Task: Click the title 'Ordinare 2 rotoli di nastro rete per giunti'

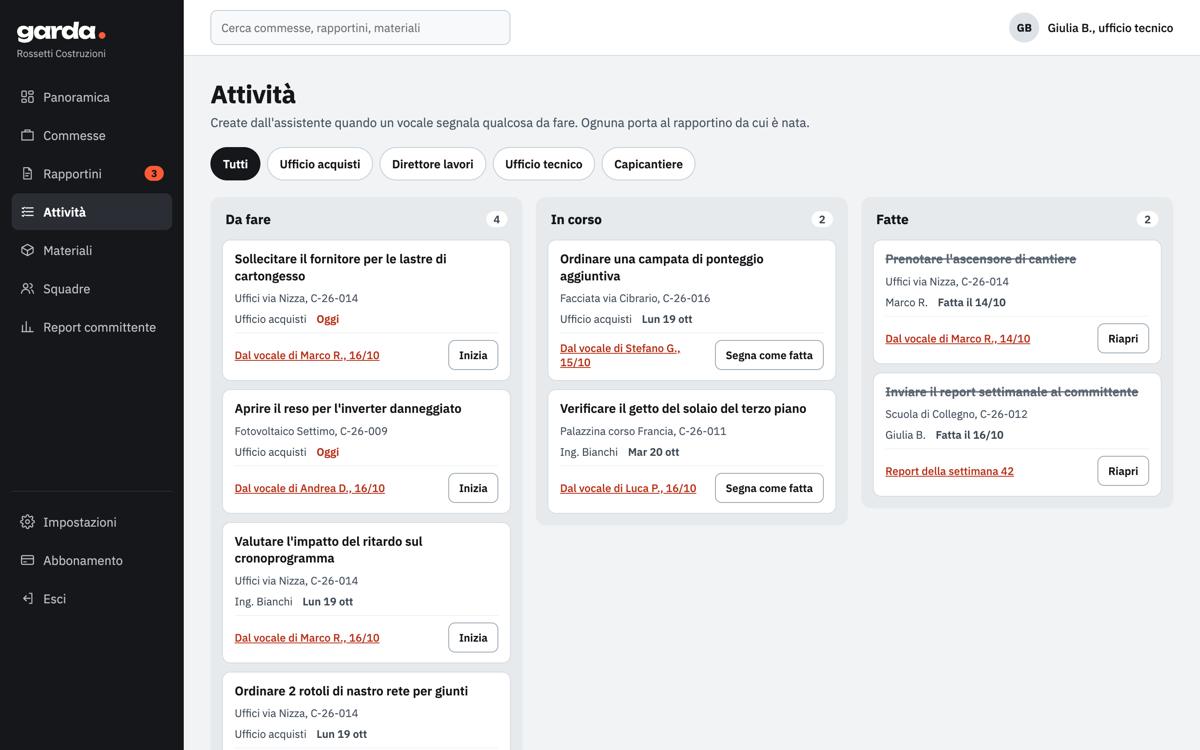Action: tap(351, 691)
